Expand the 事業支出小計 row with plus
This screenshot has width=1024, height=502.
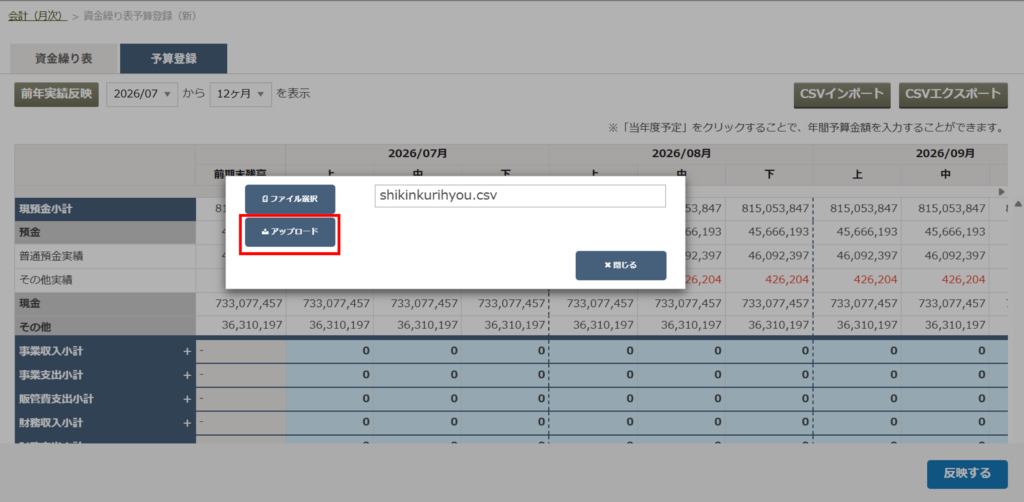pos(187,375)
